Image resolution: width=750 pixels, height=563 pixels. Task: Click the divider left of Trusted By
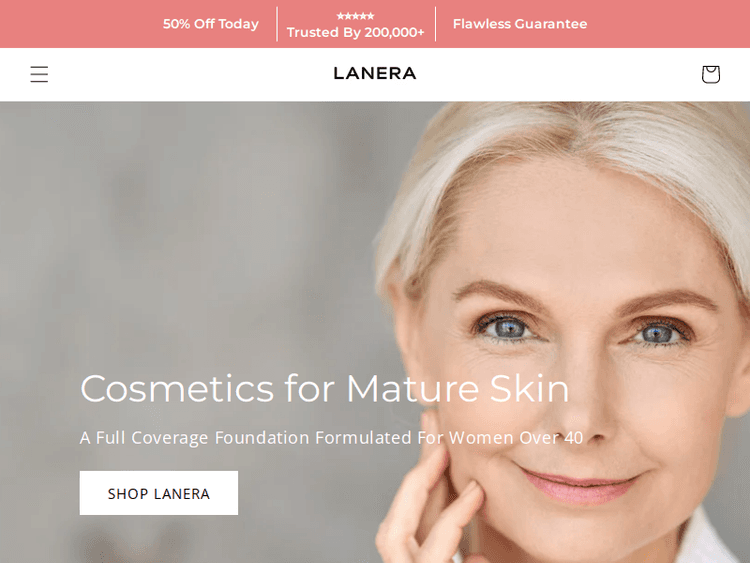[x=277, y=24]
